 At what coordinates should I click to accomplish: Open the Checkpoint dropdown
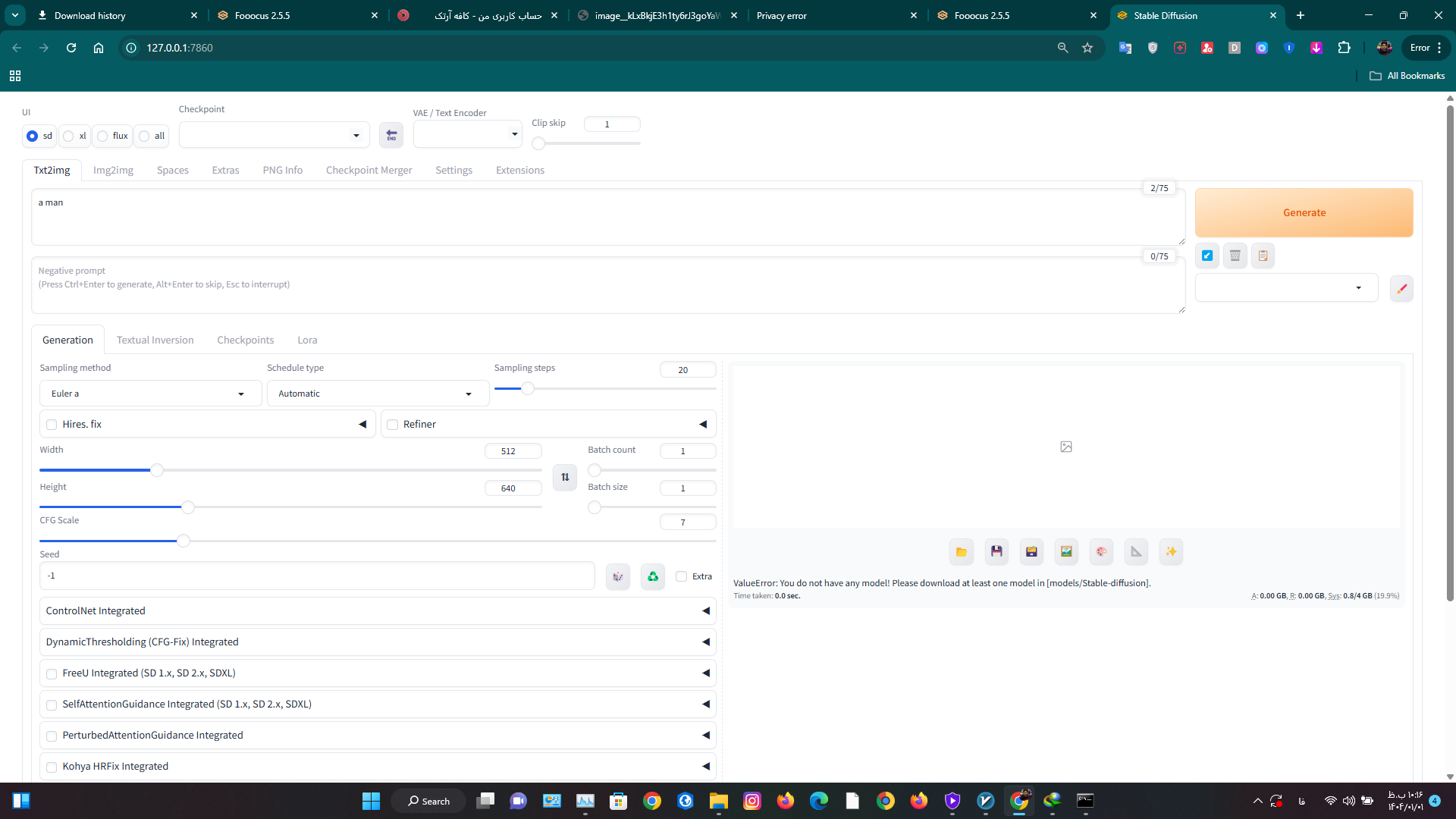point(273,135)
